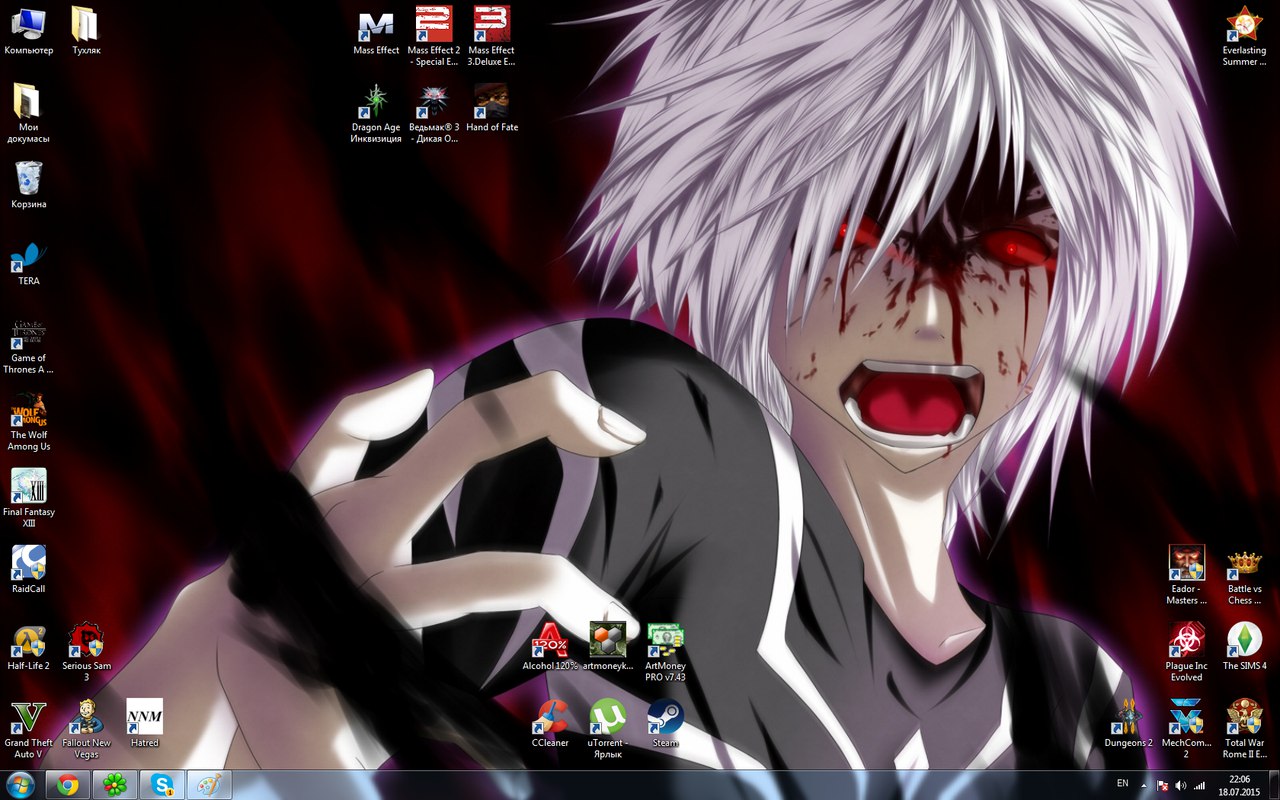The height and width of the screenshot is (800, 1280).
Task: Open Skype from the taskbar
Action: [x=162, y=785]
